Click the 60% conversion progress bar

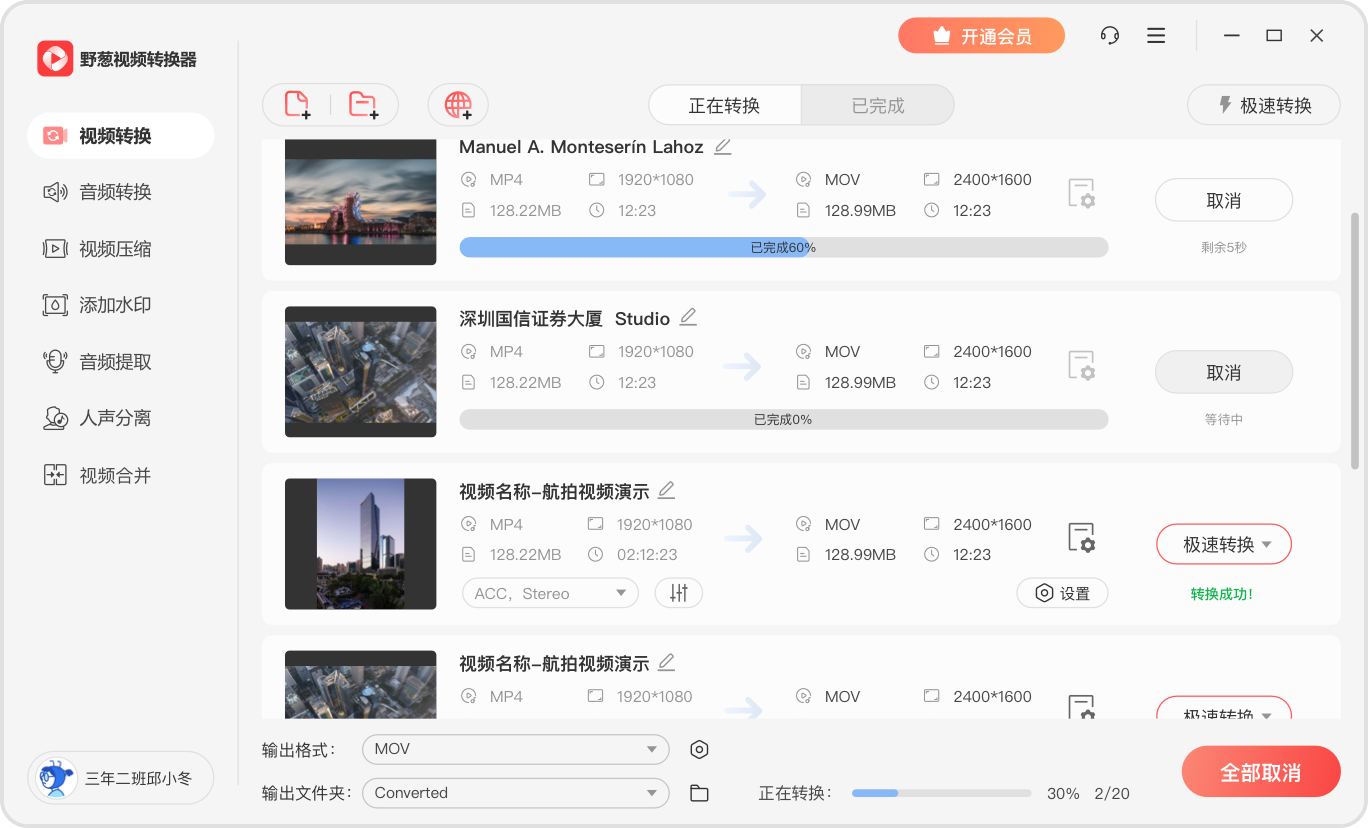783,246
